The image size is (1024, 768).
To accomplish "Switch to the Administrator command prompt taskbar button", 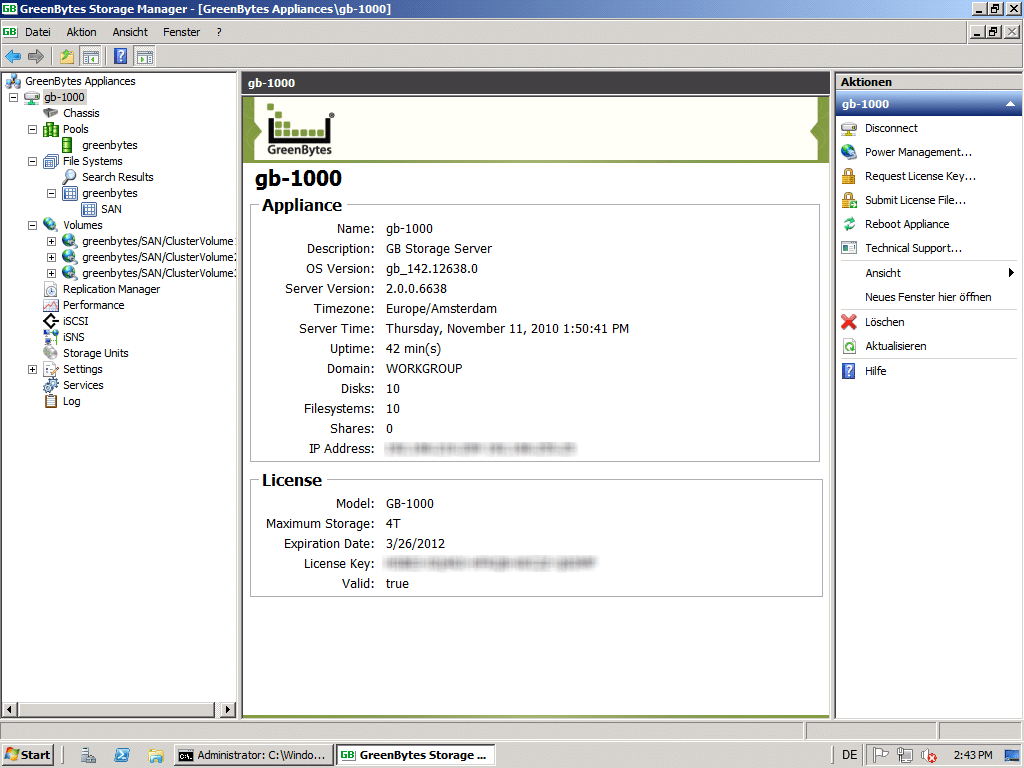I will (253, 755).
